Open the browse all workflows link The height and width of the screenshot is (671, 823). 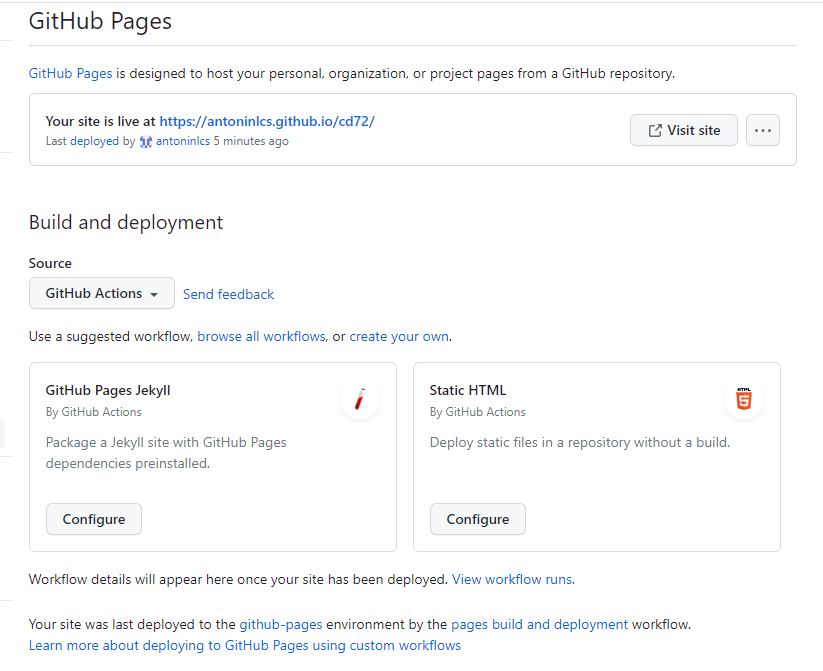pos(261,337)
